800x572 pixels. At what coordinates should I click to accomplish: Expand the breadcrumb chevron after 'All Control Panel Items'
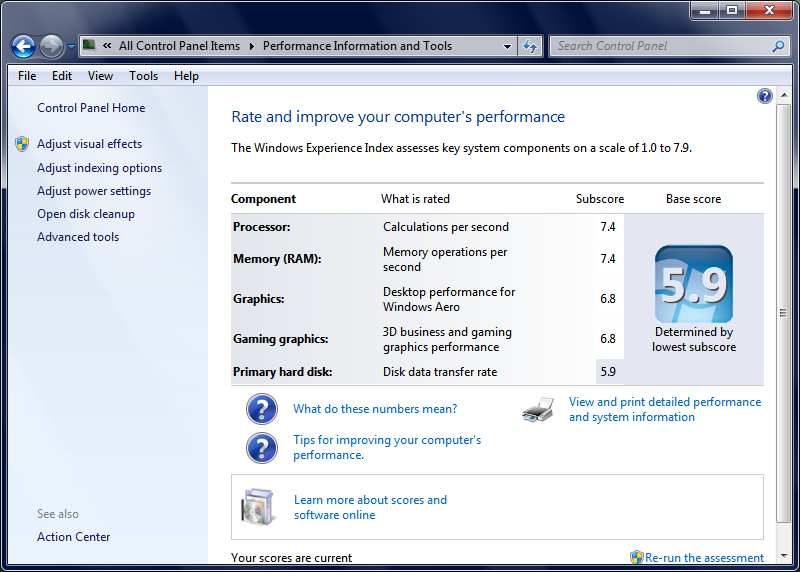click(x=252, y=46)
